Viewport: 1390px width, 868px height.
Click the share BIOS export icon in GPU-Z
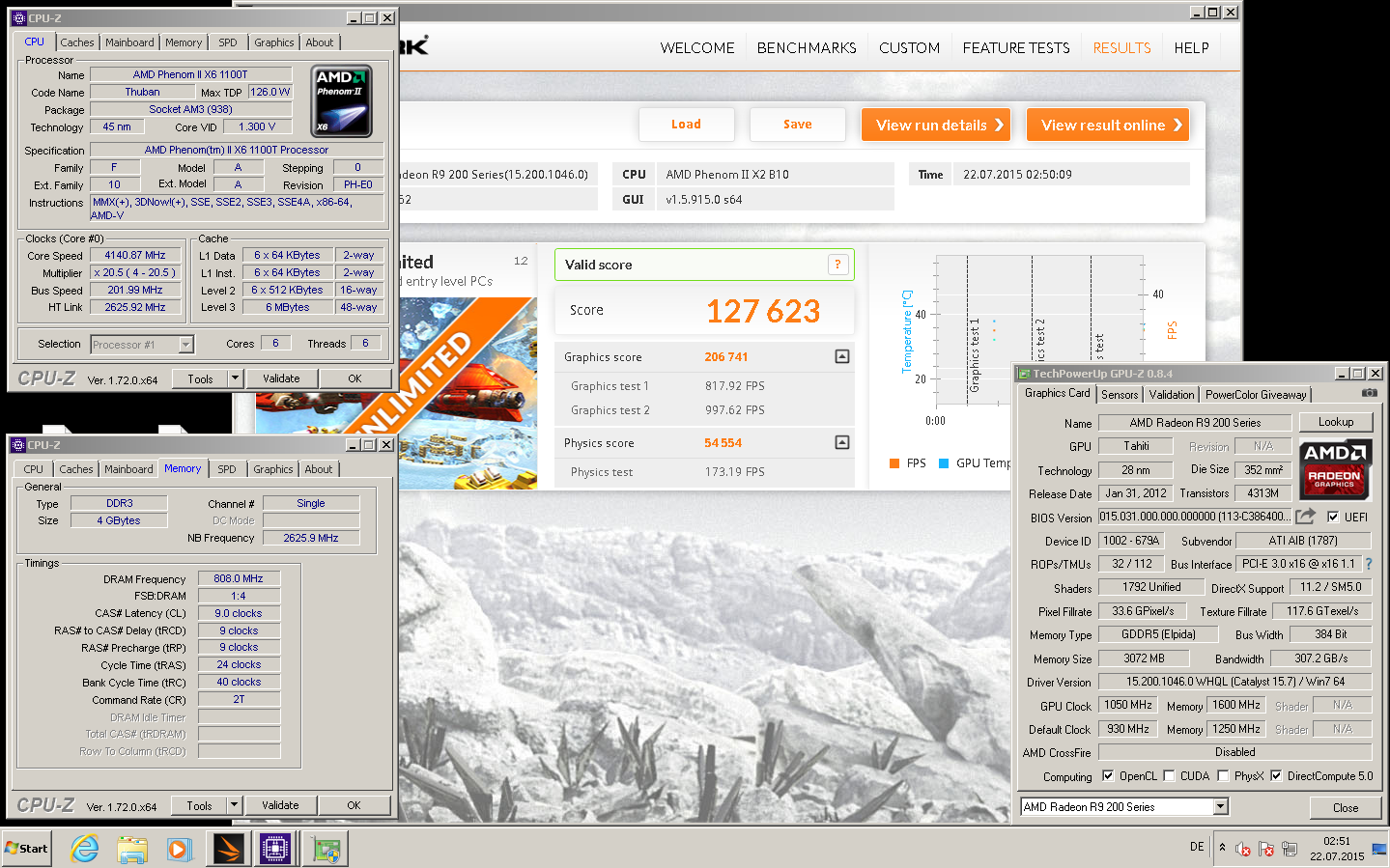(1305, 517)
